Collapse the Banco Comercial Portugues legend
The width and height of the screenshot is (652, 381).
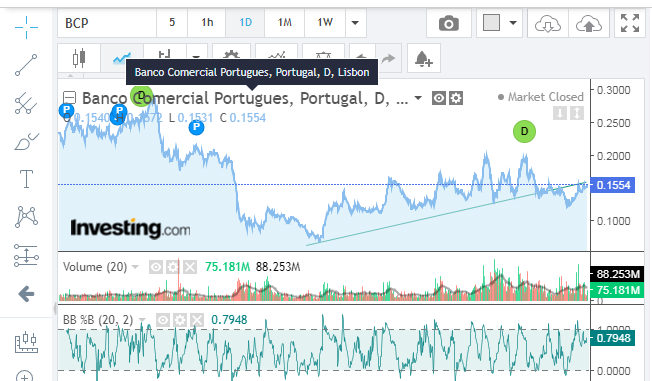pyautogui.click(x=69, y=98)
